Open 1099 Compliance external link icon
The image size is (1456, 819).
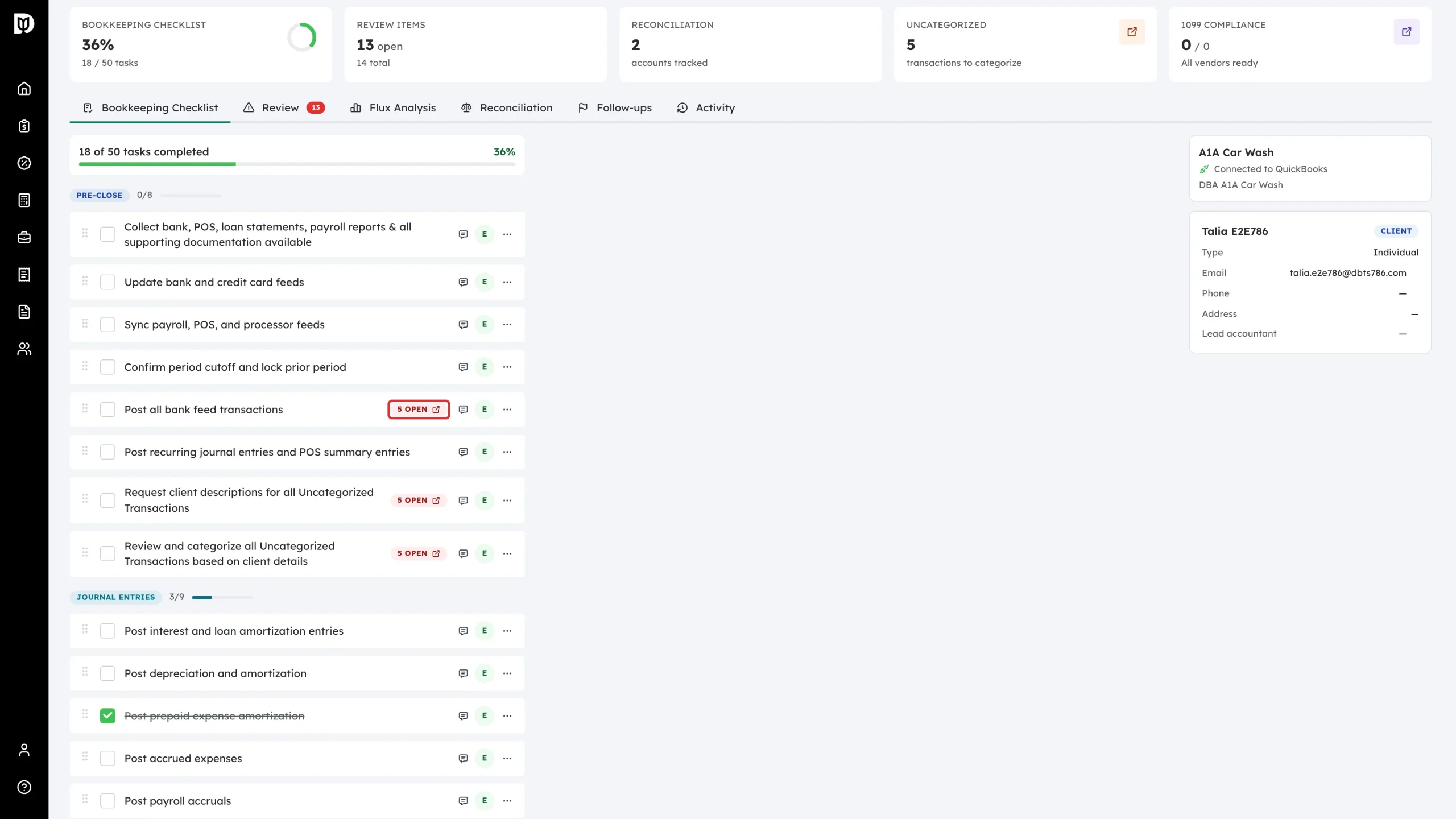click(1407, 32)
